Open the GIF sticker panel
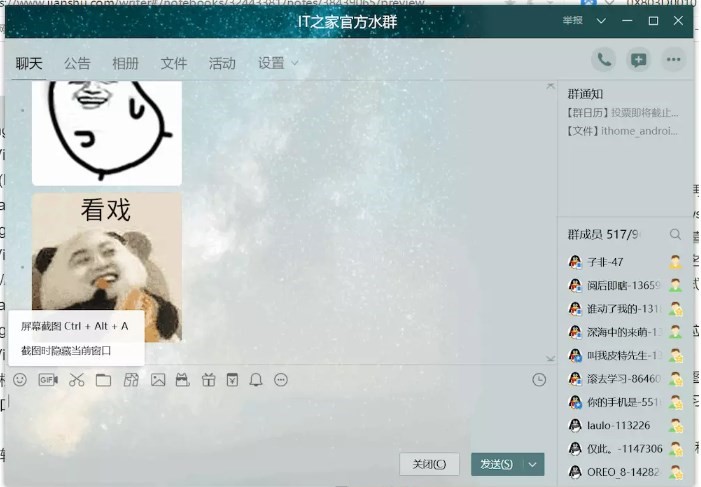 pos(48,380)
